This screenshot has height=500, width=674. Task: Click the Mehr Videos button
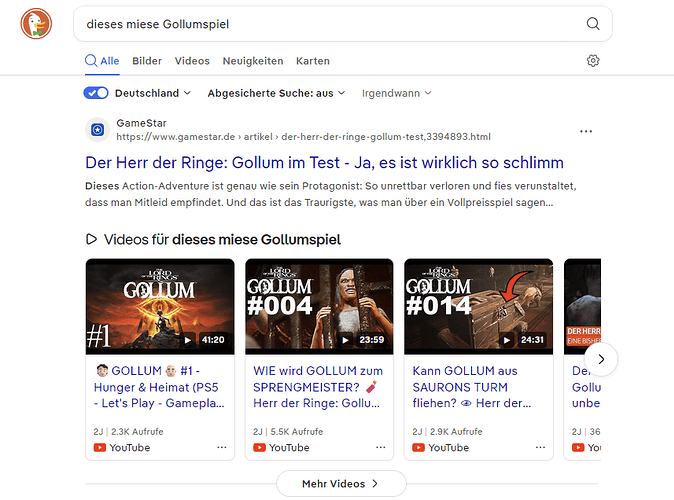[x=341, y=483]
